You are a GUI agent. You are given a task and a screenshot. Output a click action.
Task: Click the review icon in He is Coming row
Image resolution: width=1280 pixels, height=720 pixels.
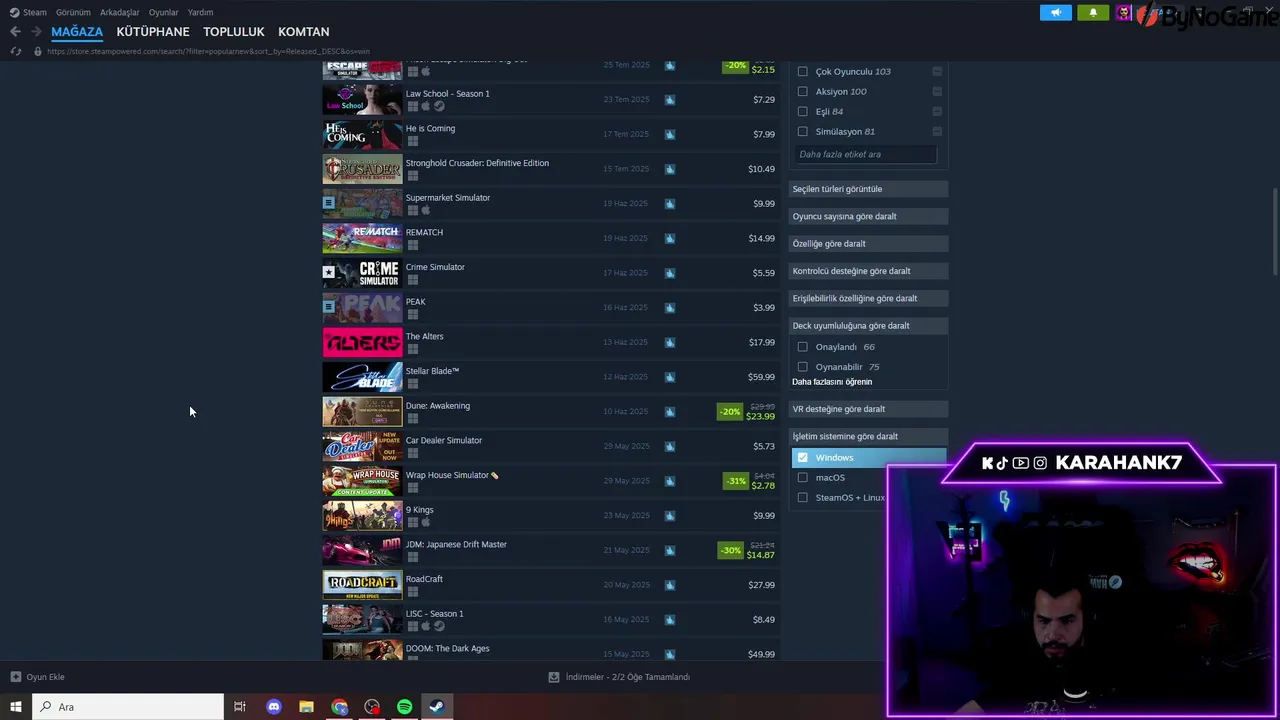pos(670,134)
